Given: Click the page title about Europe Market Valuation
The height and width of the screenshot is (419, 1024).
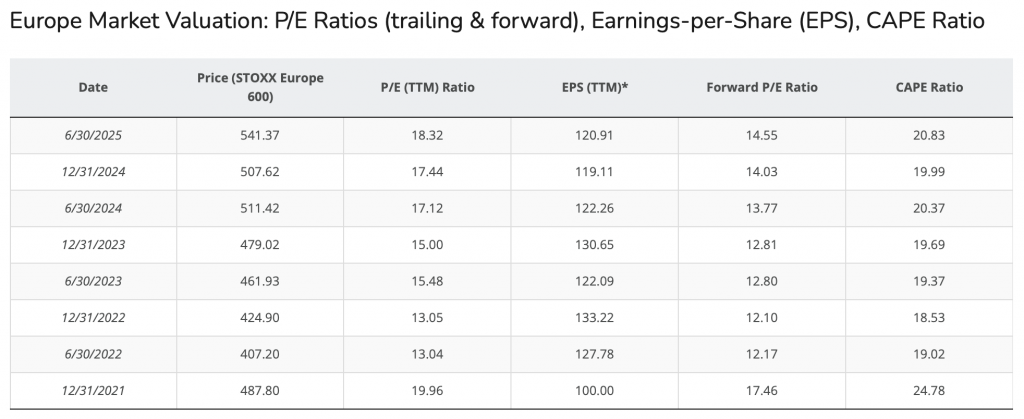Looking at the screenshot, I should point(497,21).
